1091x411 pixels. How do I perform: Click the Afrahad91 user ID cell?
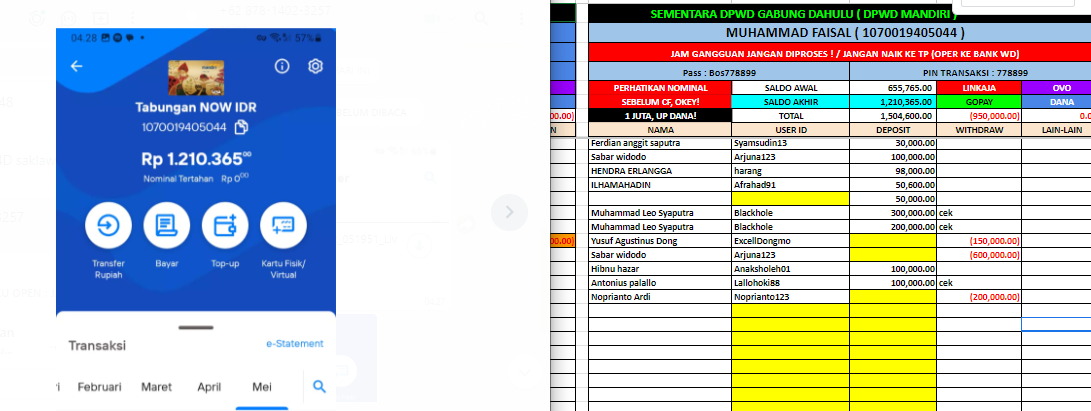[790, 185]
